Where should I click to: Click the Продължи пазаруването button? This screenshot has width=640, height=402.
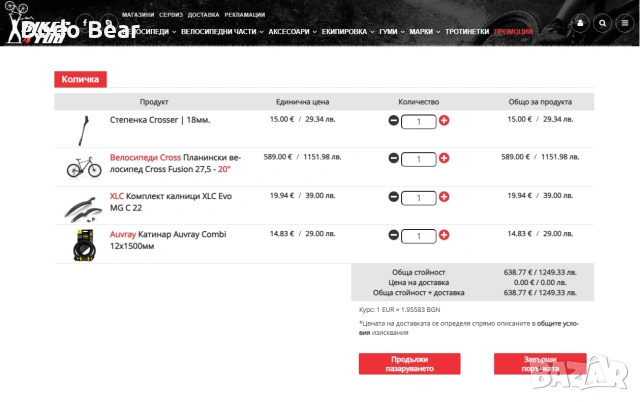409,364
